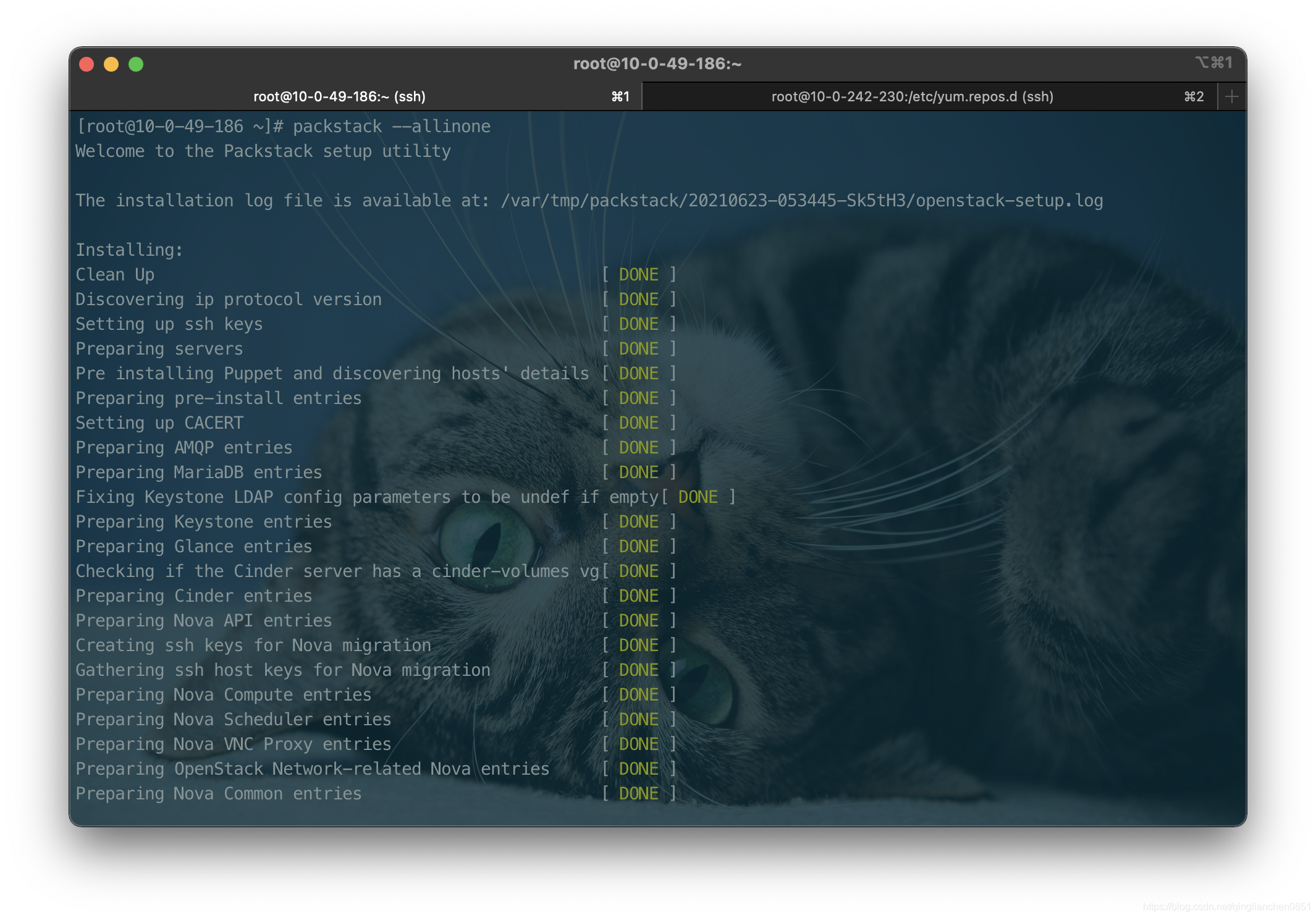Click 'Preparing Nova Compute entries' line
The image size is (1316, 918).
[224, 695]
